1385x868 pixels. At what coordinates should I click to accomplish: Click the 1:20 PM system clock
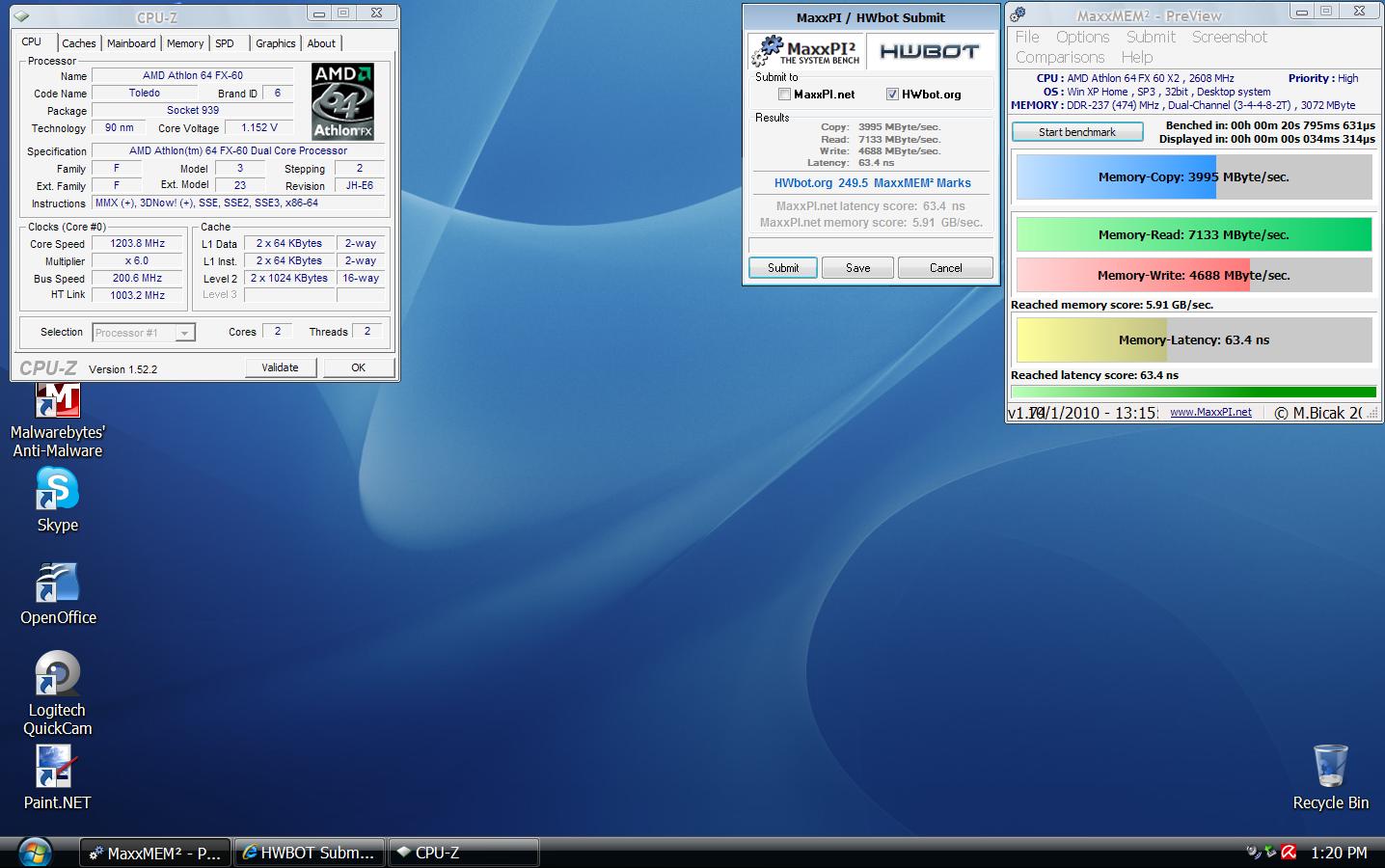[x=1339, y=853]
